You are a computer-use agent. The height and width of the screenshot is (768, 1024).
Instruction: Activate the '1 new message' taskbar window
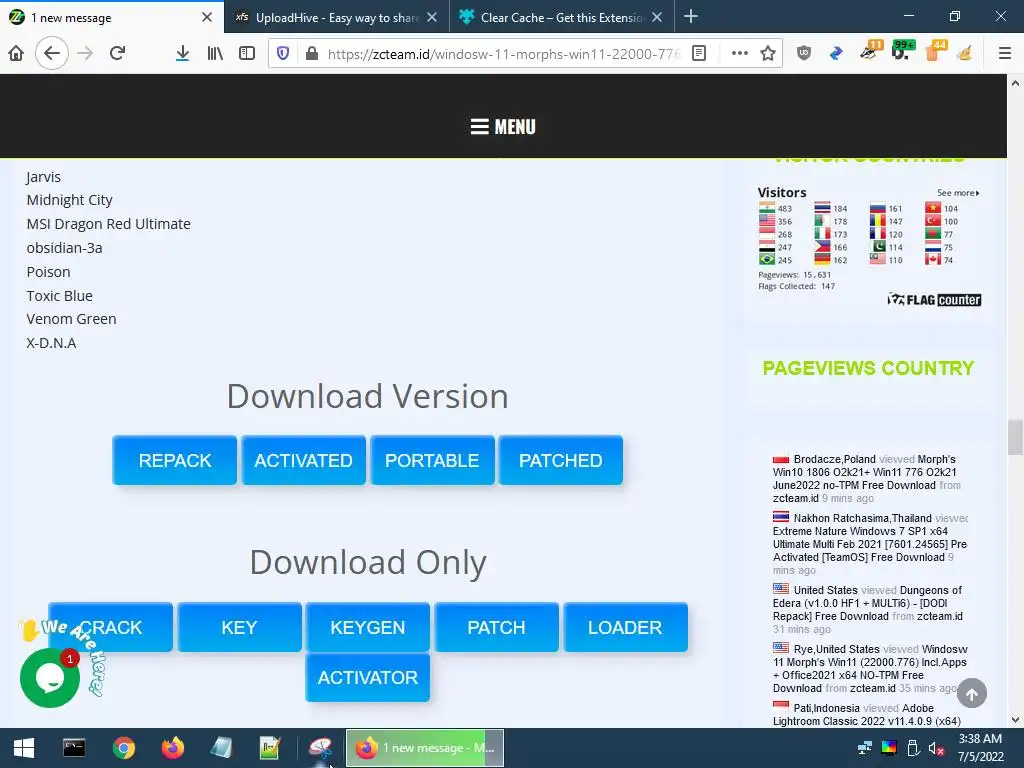[x=424, y=748]
